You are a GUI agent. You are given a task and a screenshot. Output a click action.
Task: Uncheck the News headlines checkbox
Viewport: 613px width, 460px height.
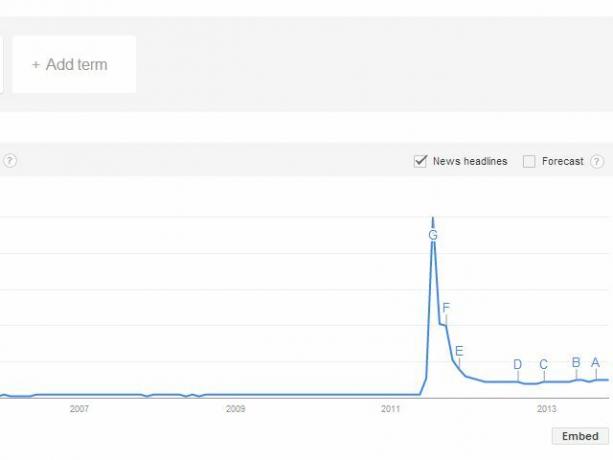point(420,161)
